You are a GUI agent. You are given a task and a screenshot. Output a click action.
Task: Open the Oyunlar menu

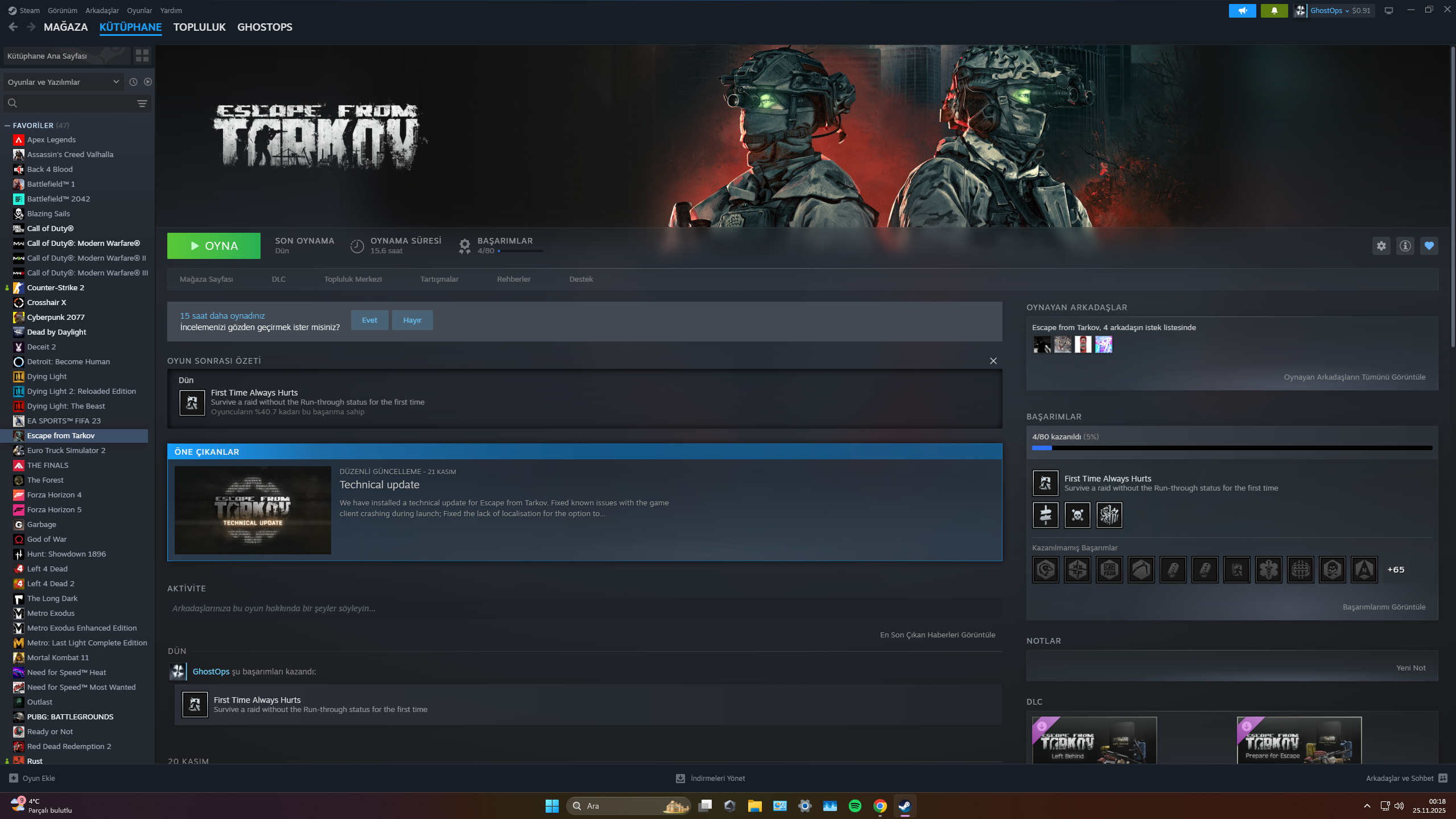(x=139, y=10)
